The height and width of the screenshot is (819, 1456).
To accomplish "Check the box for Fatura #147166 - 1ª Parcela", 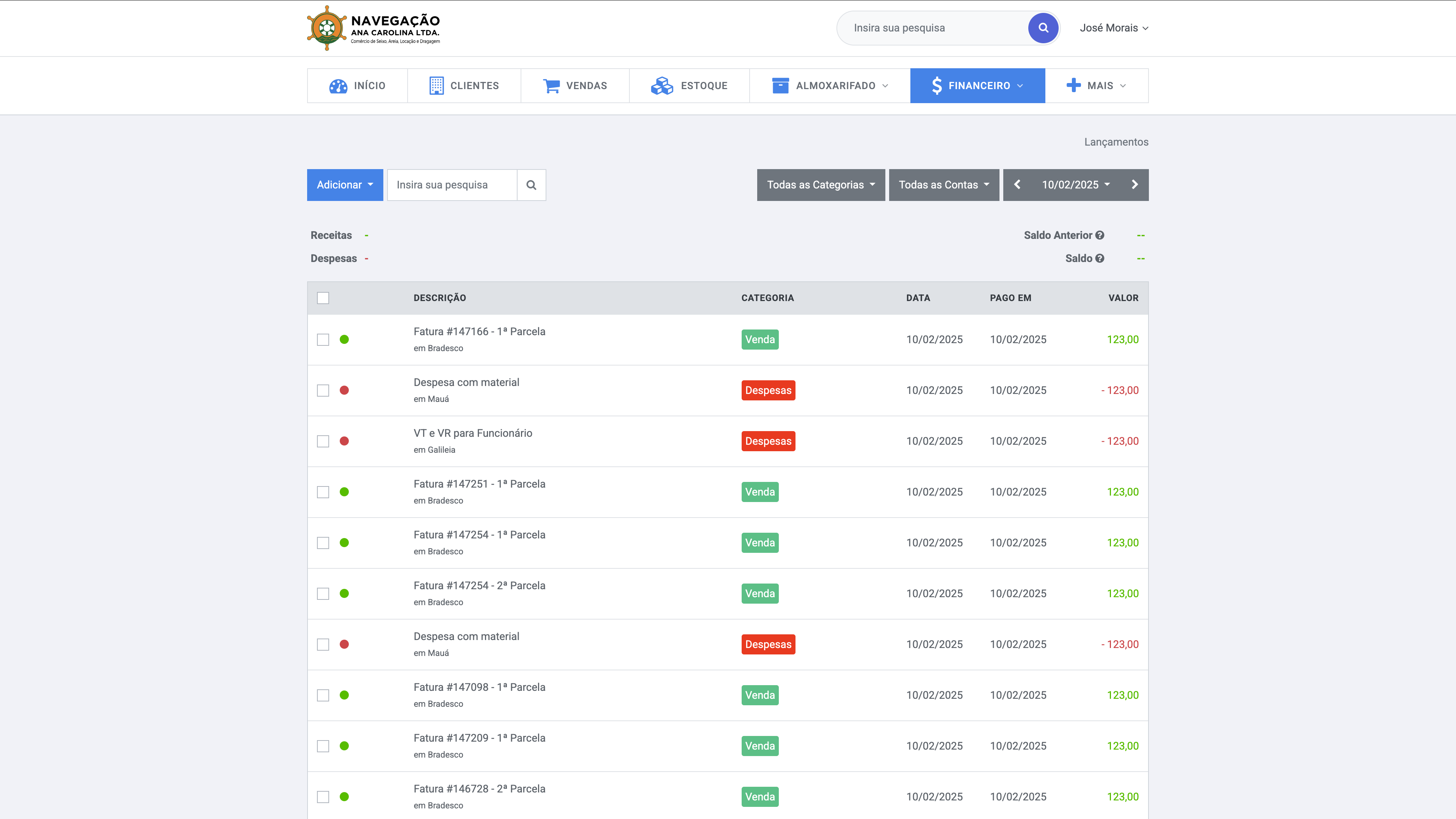I will (x=323, y=340).
